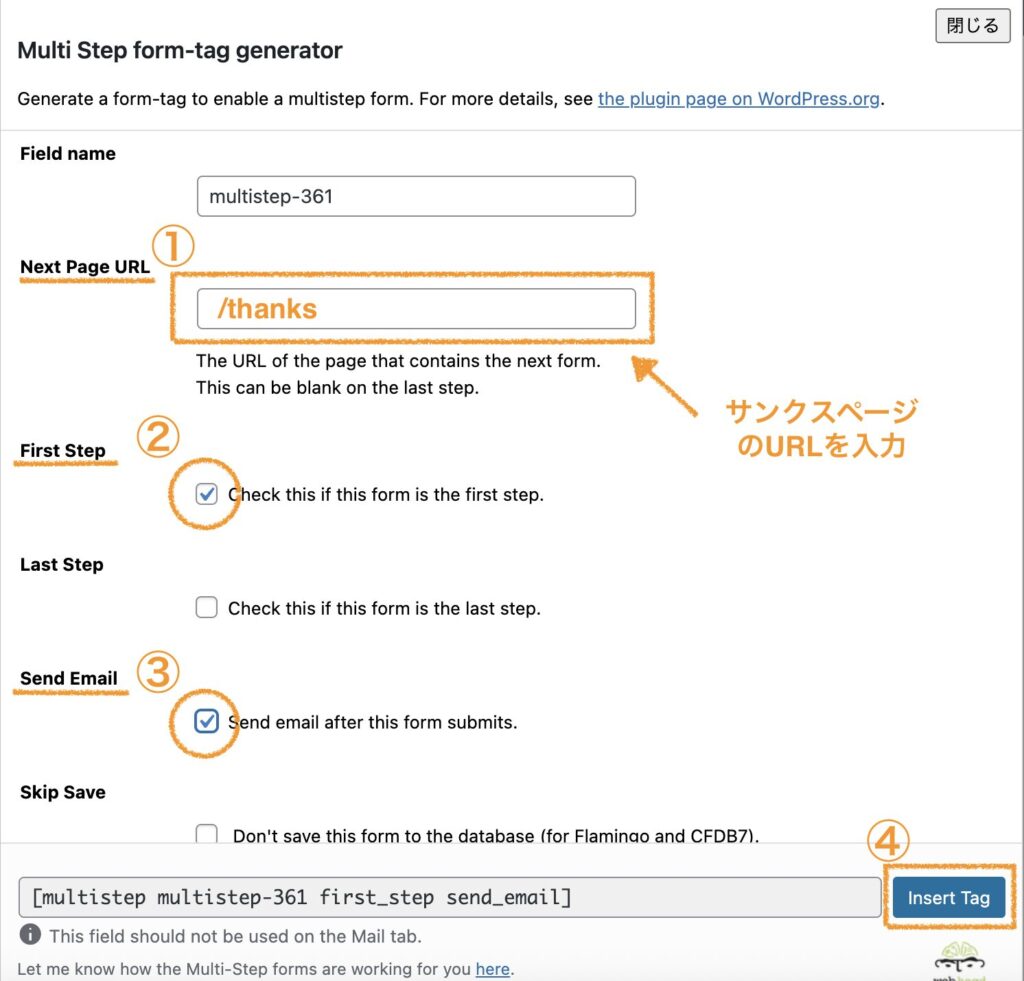Click the info icon beside Mail tab warning
This screenshot has width=1024, height=981.
30,935
